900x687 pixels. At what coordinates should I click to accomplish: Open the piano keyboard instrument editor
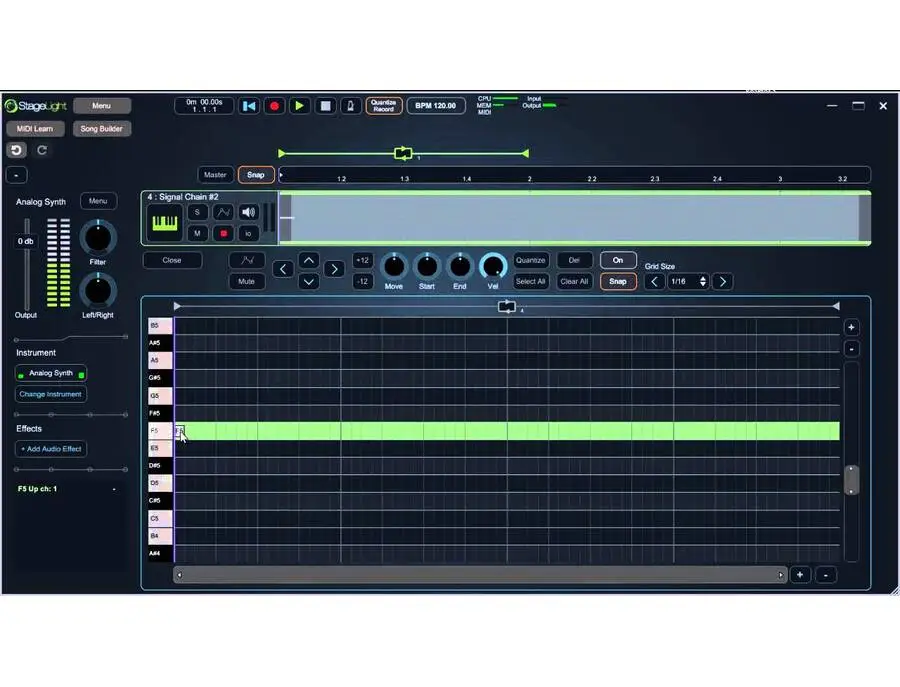tap(164, 222)
